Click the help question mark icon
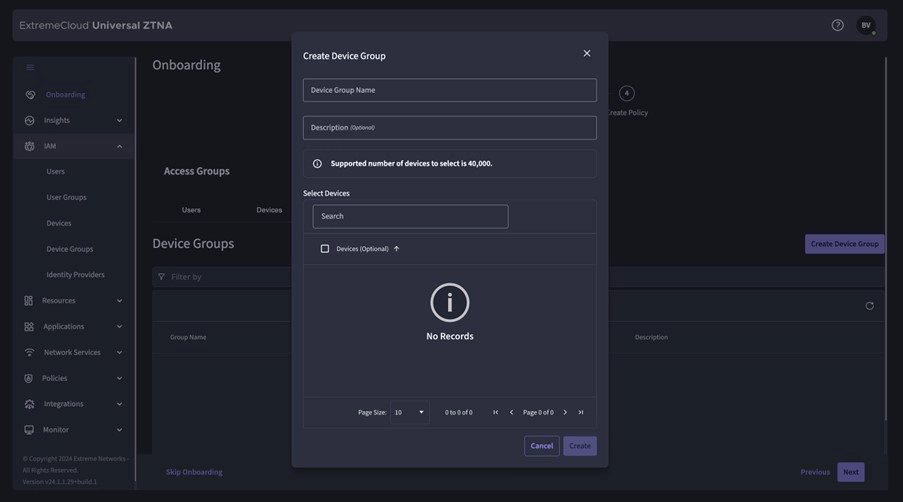 (x=837, y=25)
